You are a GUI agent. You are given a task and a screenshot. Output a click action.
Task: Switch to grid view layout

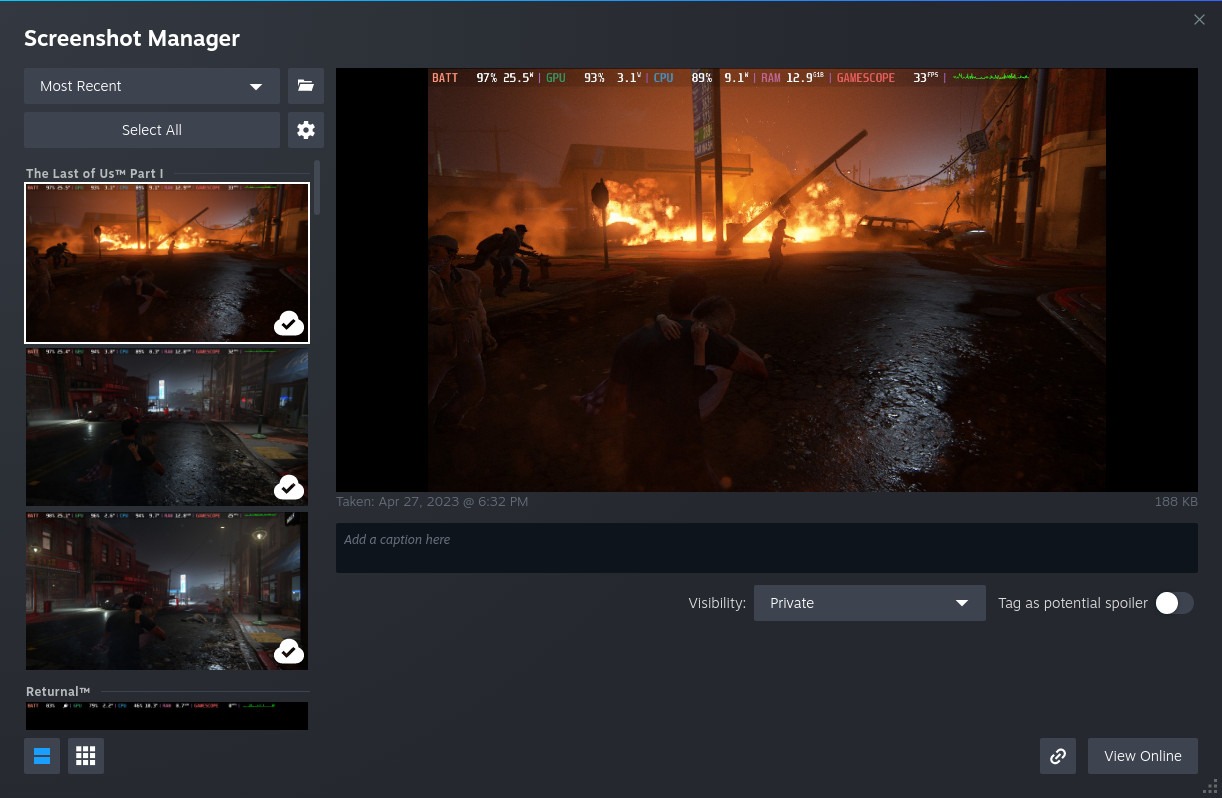[x=86, y=756]
